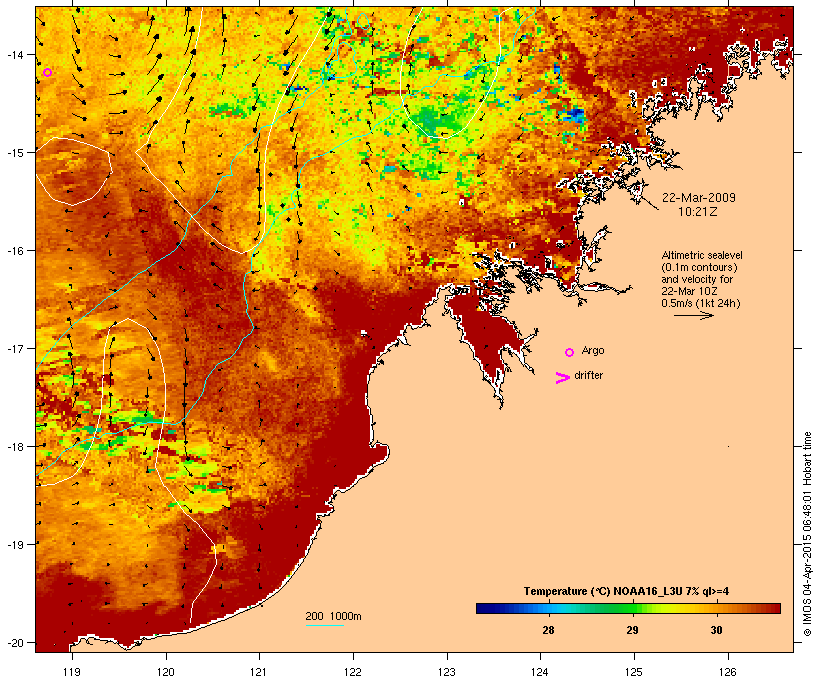Screen dimensions: 820x680
Task: Click latitude axis label -15
Action: (x=13, y=153)
